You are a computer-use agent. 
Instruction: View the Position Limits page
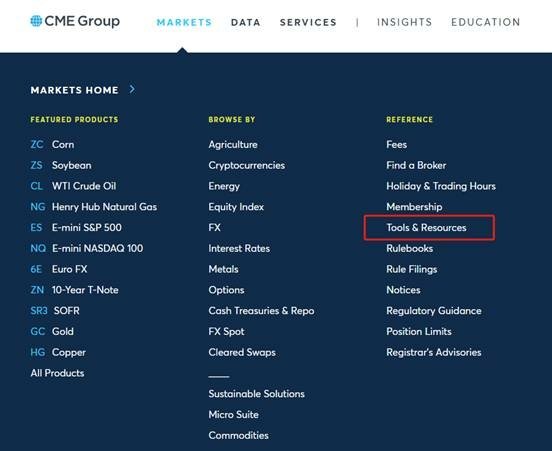tap(419, 331)
